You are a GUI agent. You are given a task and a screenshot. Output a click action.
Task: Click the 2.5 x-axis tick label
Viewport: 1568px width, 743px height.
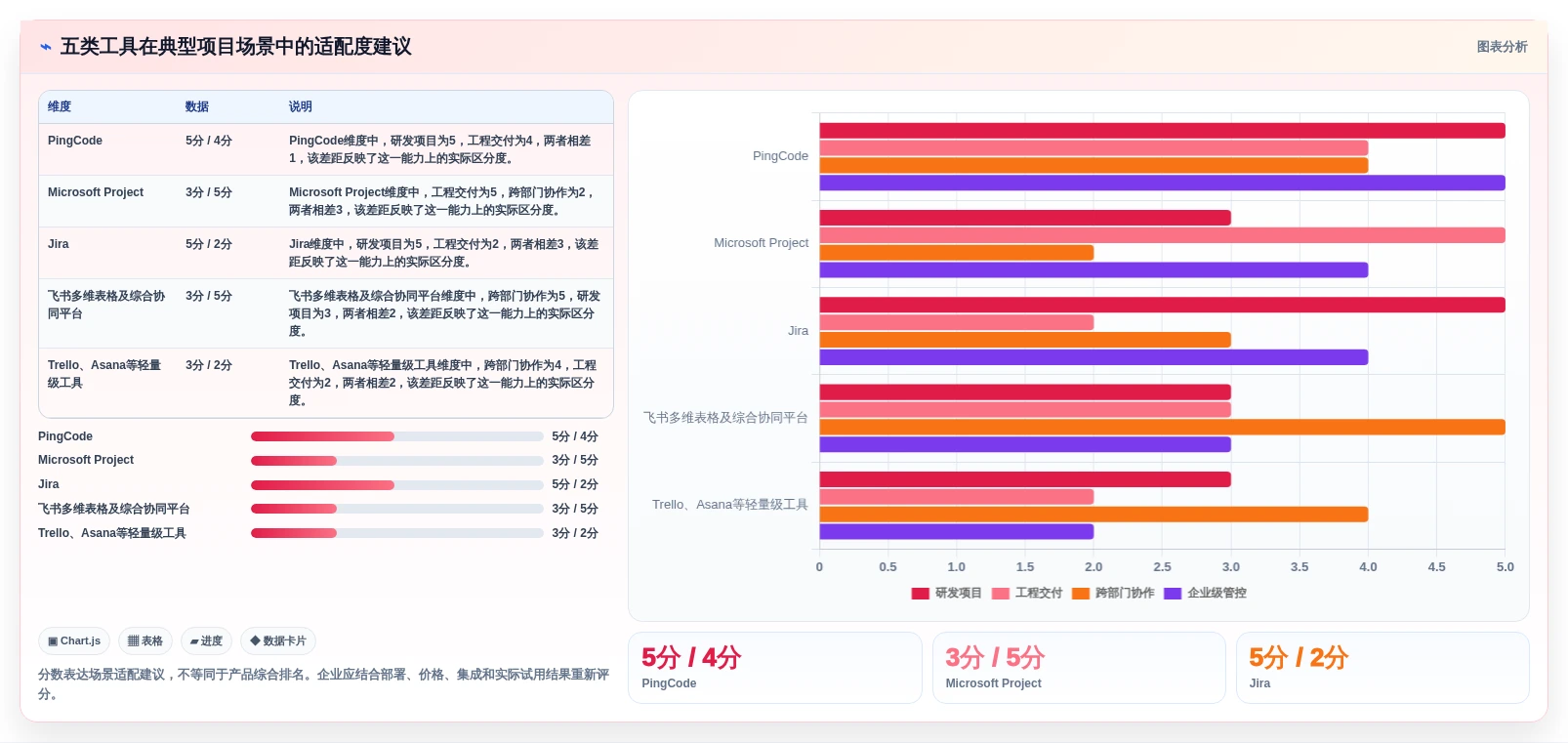pyautogui.click(x=1162, y=567)
